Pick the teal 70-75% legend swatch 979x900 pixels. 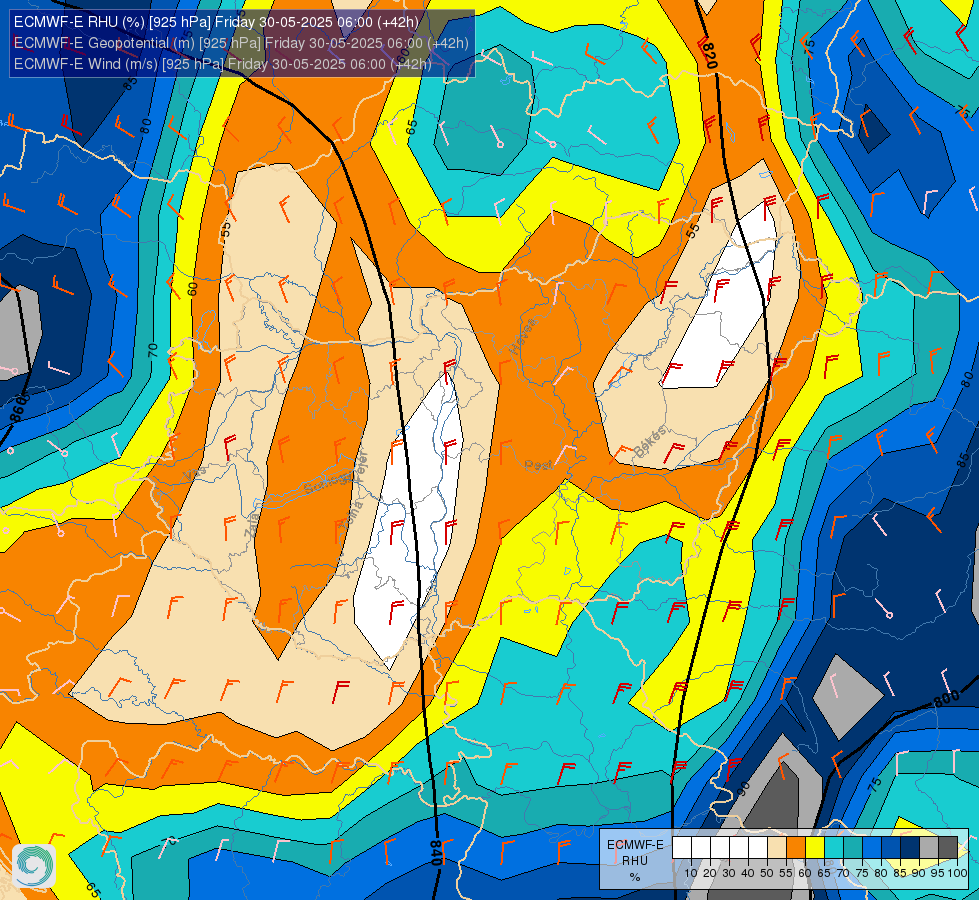click(853, 847)
